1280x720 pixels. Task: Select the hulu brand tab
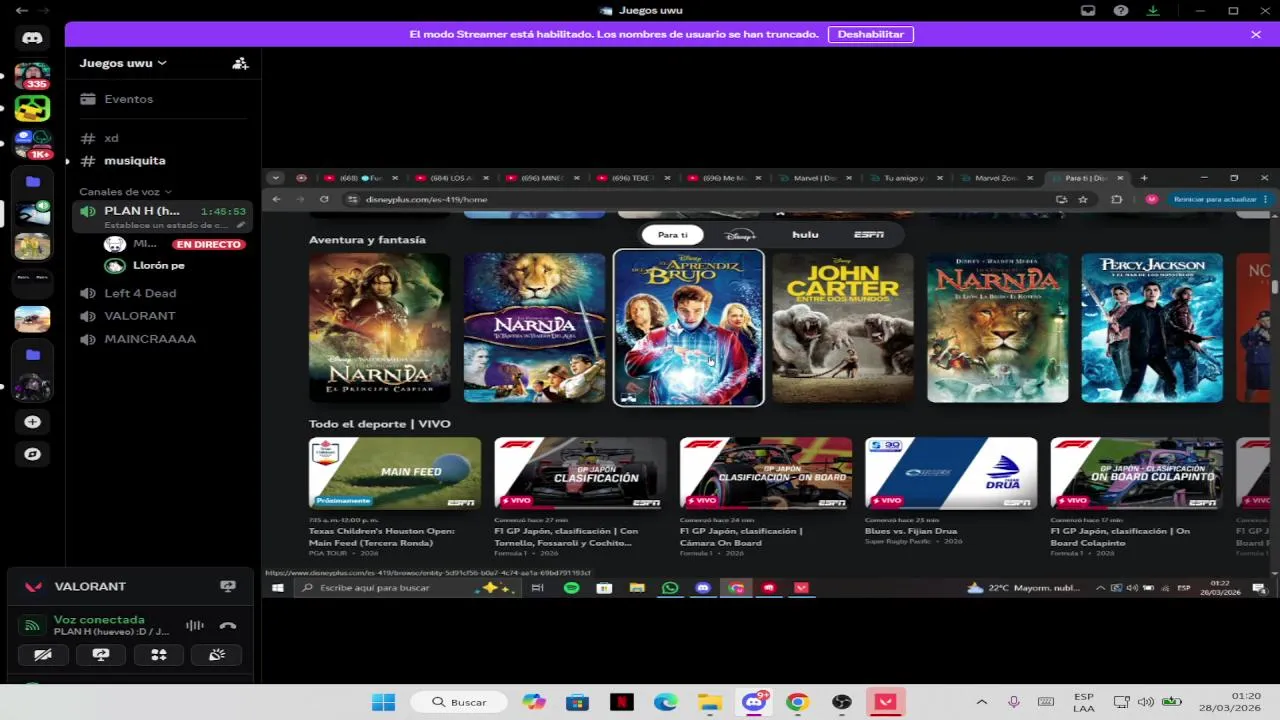click(805, 235)
